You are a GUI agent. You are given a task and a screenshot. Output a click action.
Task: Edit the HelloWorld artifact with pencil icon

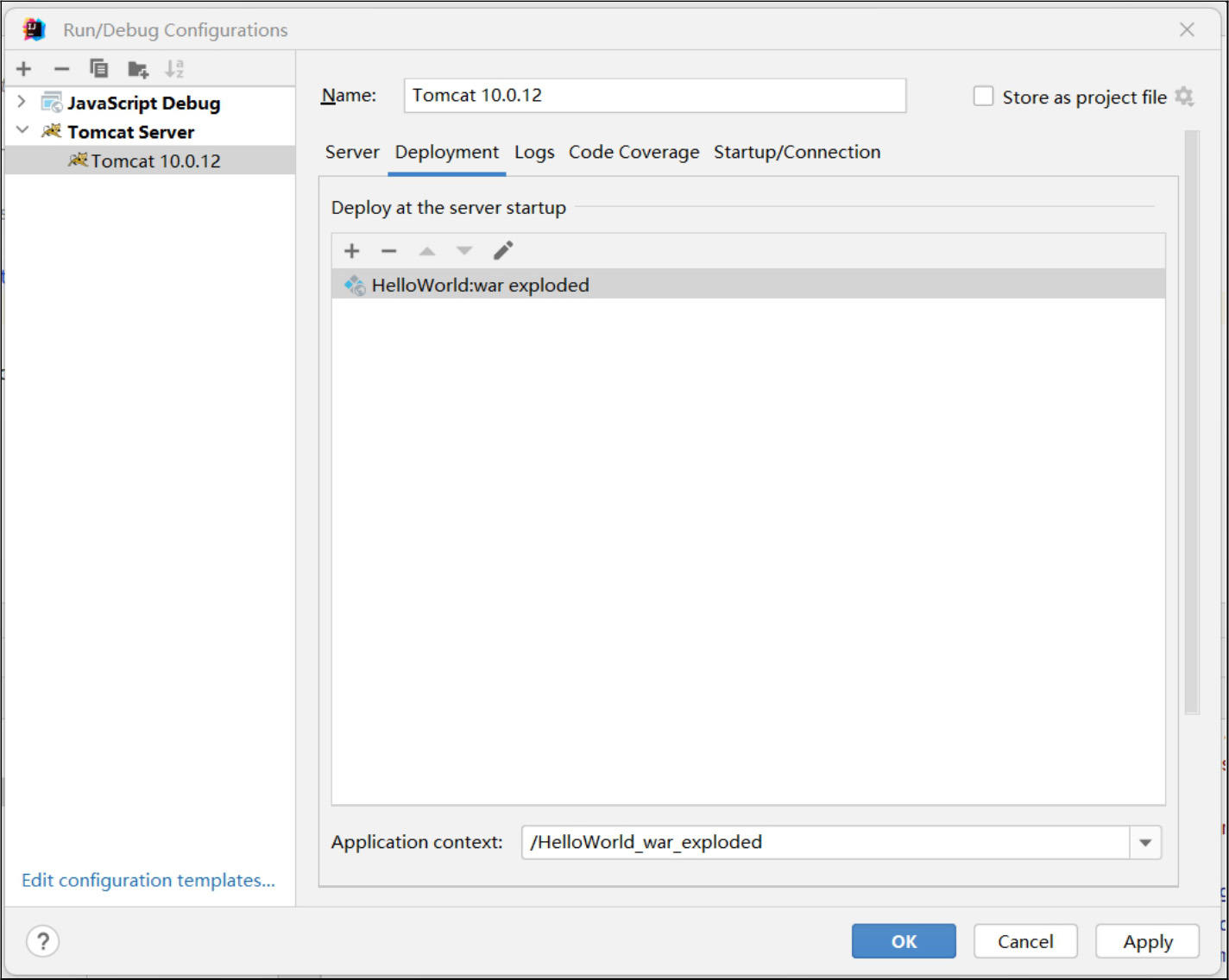tap(503, 251)
